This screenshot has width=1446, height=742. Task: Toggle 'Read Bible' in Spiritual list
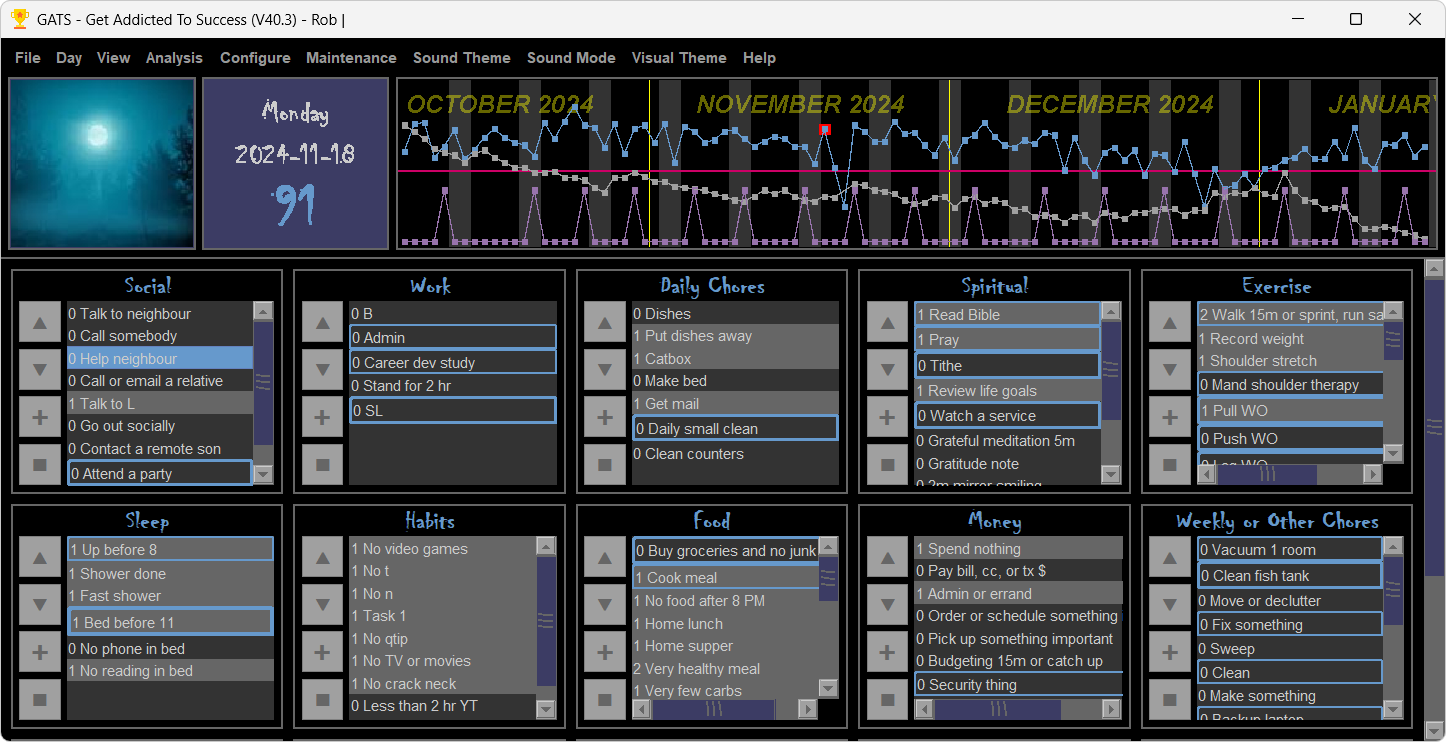pyautogui.click(x=1006, y=315)
